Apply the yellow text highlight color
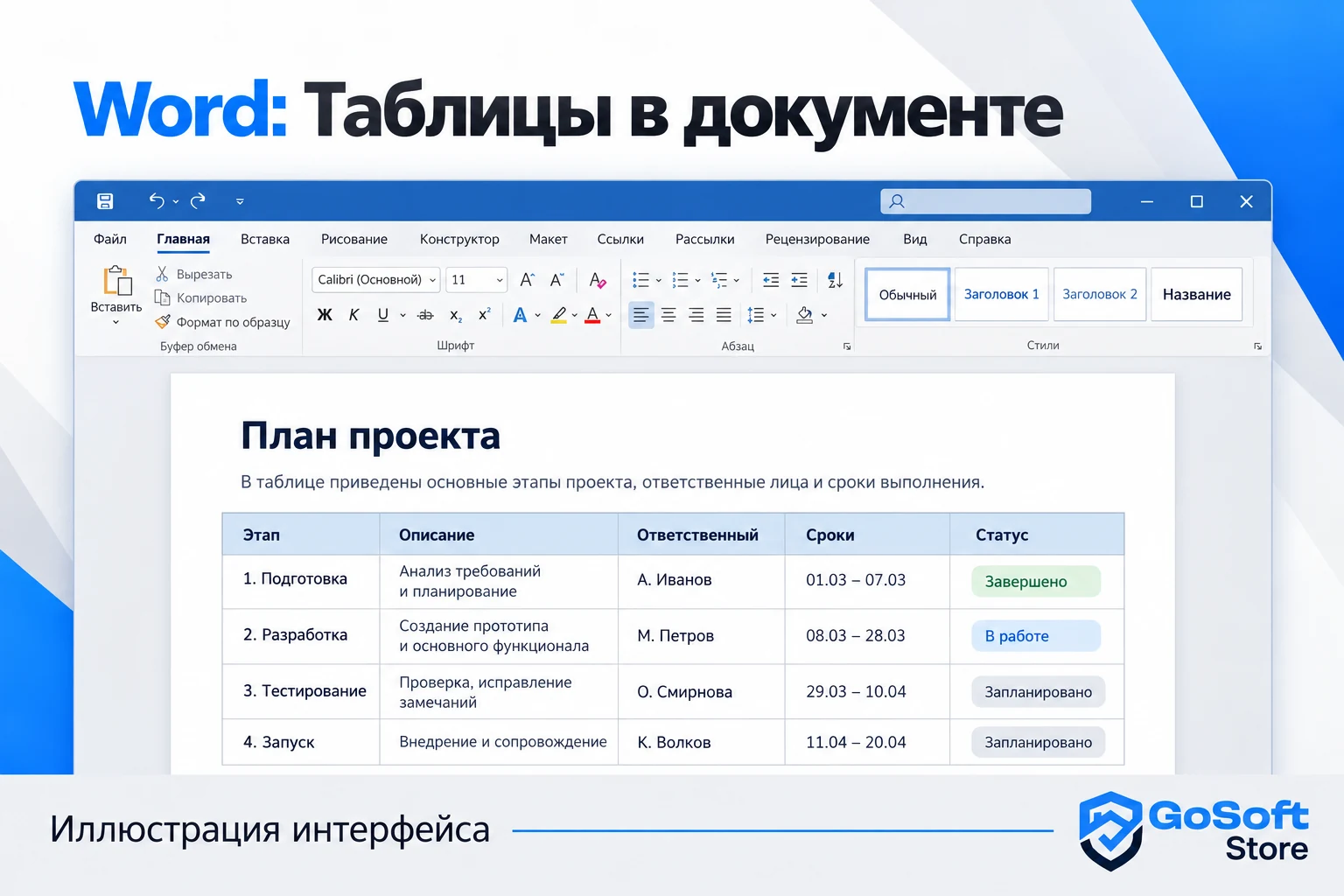Image resolution: width=1344 pixels, height=896 pixels. (559, 315)
